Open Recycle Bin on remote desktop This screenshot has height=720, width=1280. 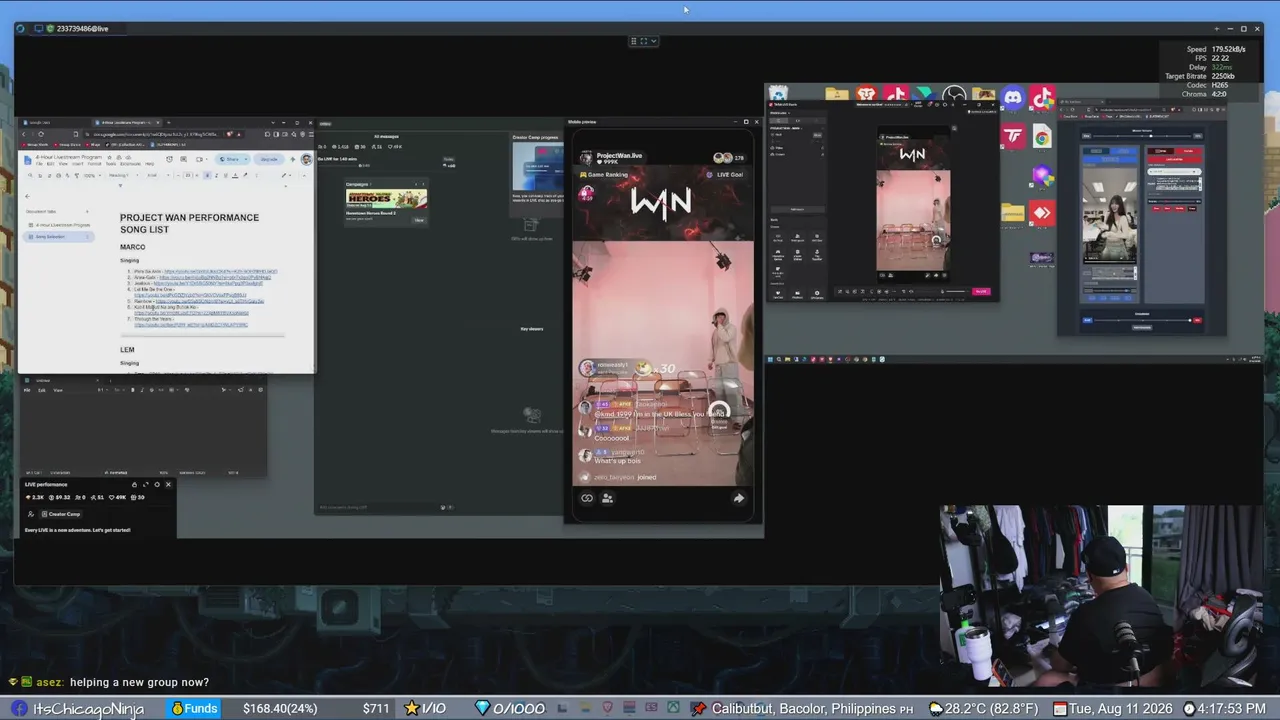point(778,94)
